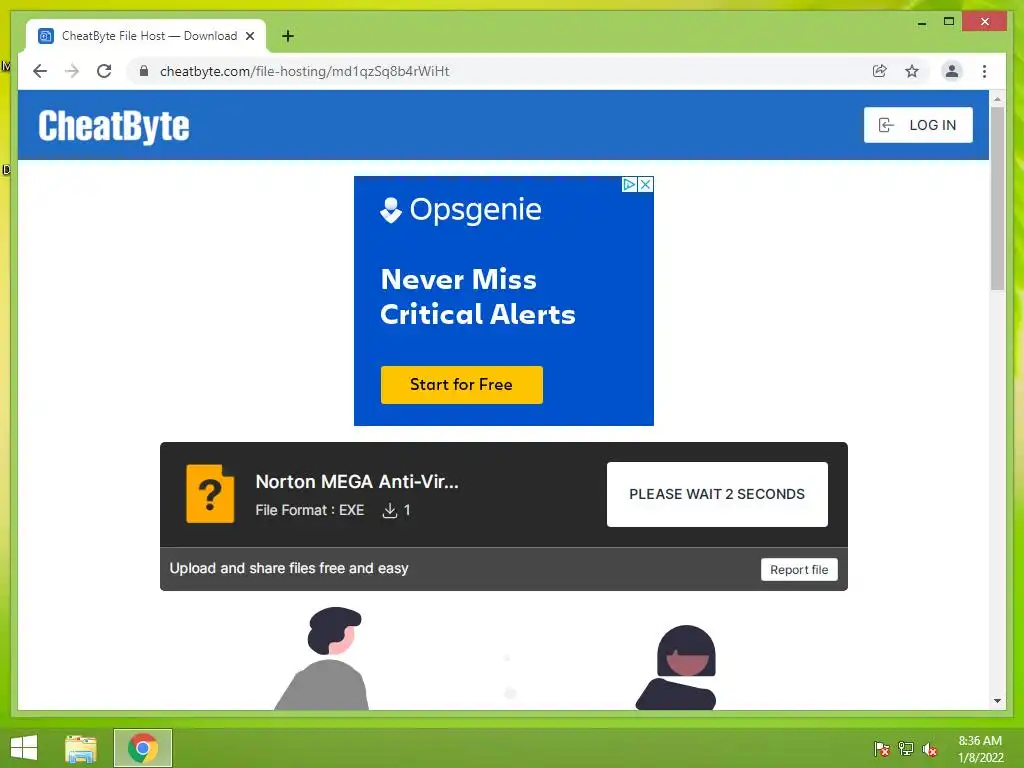The width and height of the screenshot is (1024, 768).
Task: View site info via lock icon
Action: [144, 71]
